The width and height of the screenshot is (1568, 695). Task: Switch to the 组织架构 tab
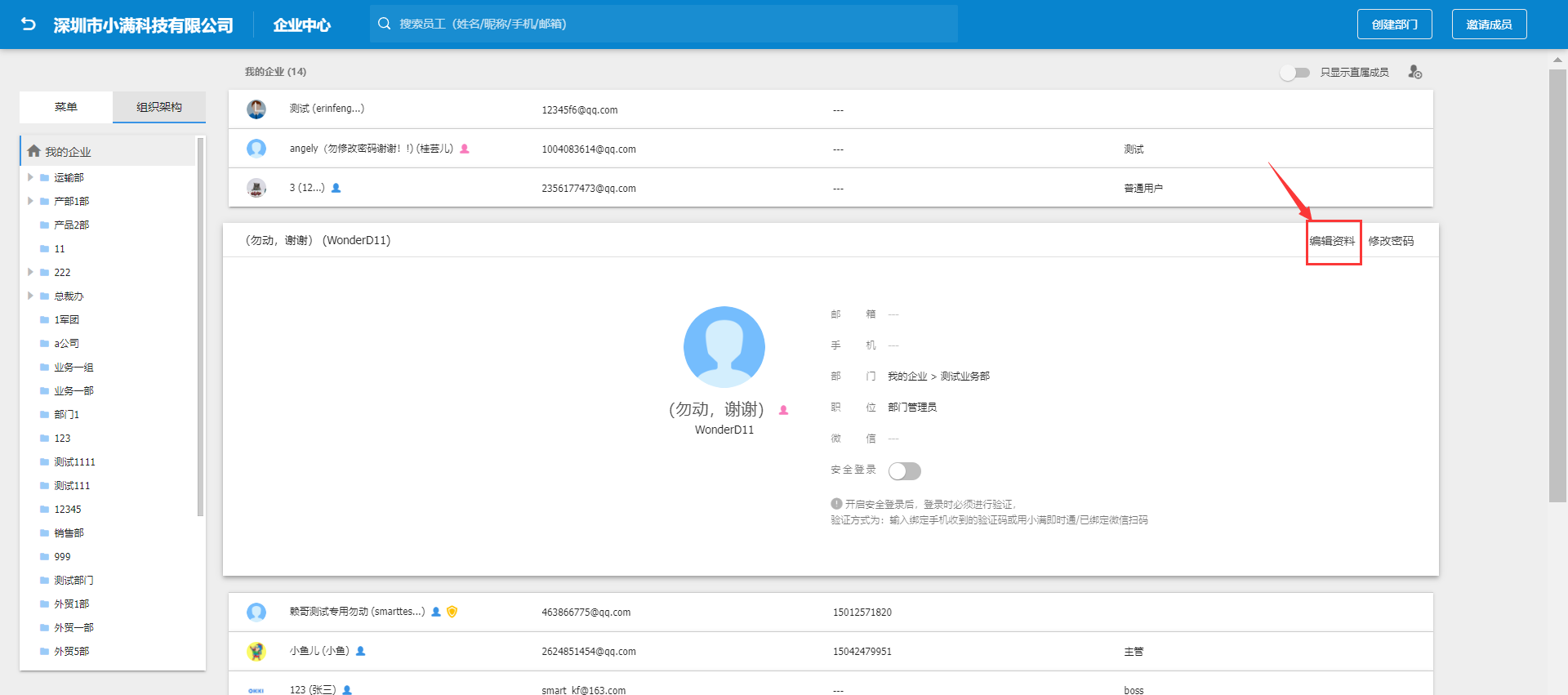159,107
